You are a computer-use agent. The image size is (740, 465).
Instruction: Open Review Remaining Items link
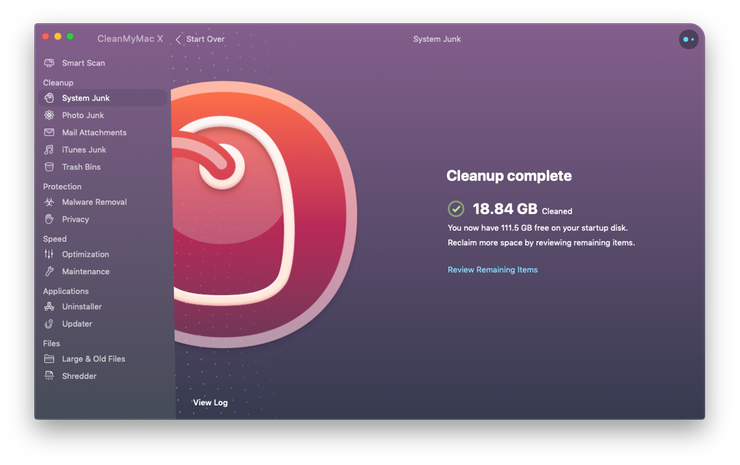(492, 270)
